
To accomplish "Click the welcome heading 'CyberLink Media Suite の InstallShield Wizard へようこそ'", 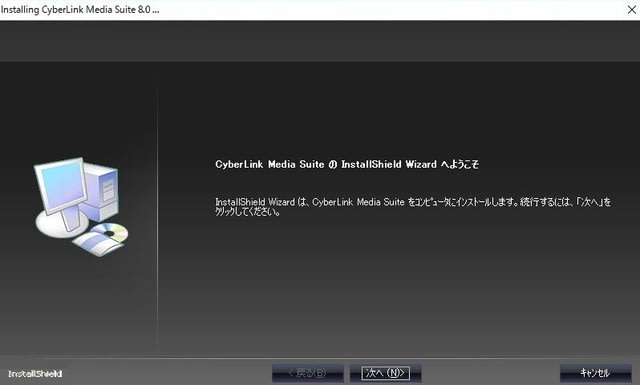I will [x=347, y=165].
